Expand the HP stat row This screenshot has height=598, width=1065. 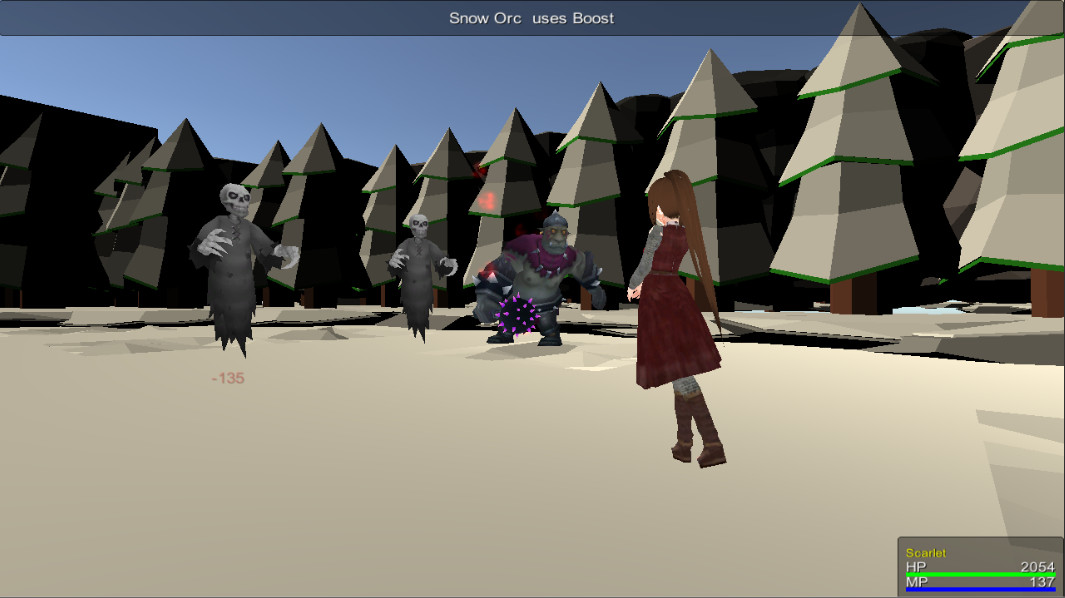[915, 566]
